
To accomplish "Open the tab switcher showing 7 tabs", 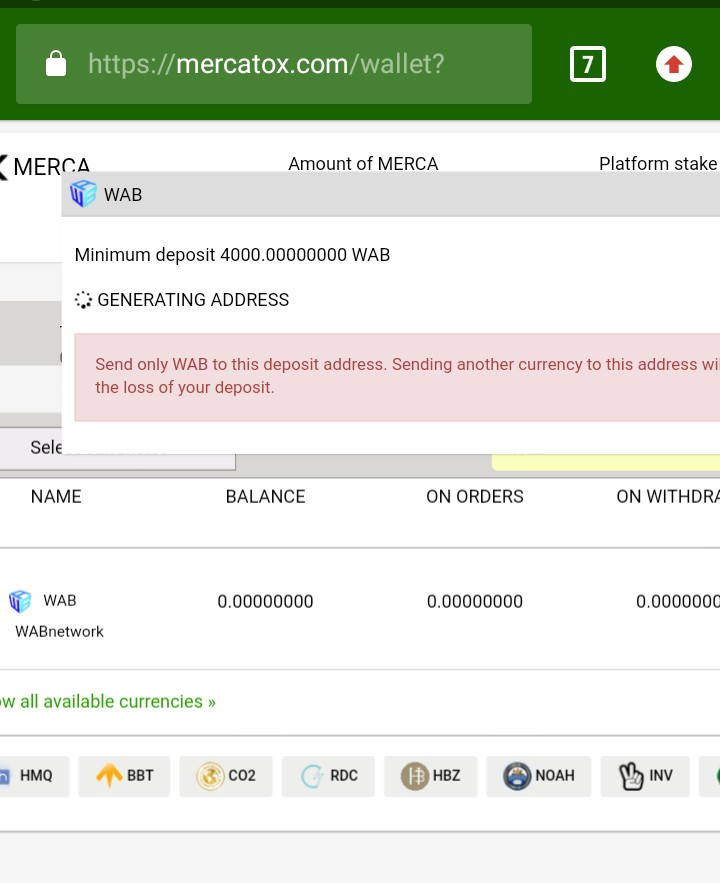I will pos(588,64).
